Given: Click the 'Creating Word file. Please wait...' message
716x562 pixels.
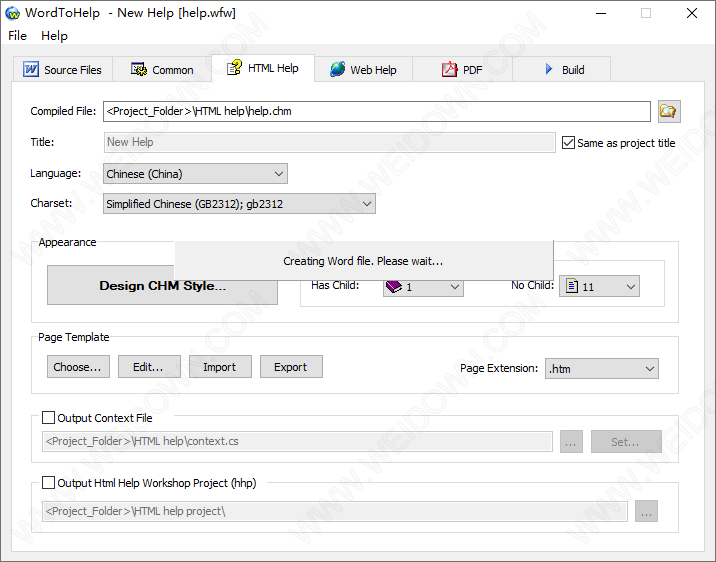Looking at the screenshot, I should tap(363, 261).
